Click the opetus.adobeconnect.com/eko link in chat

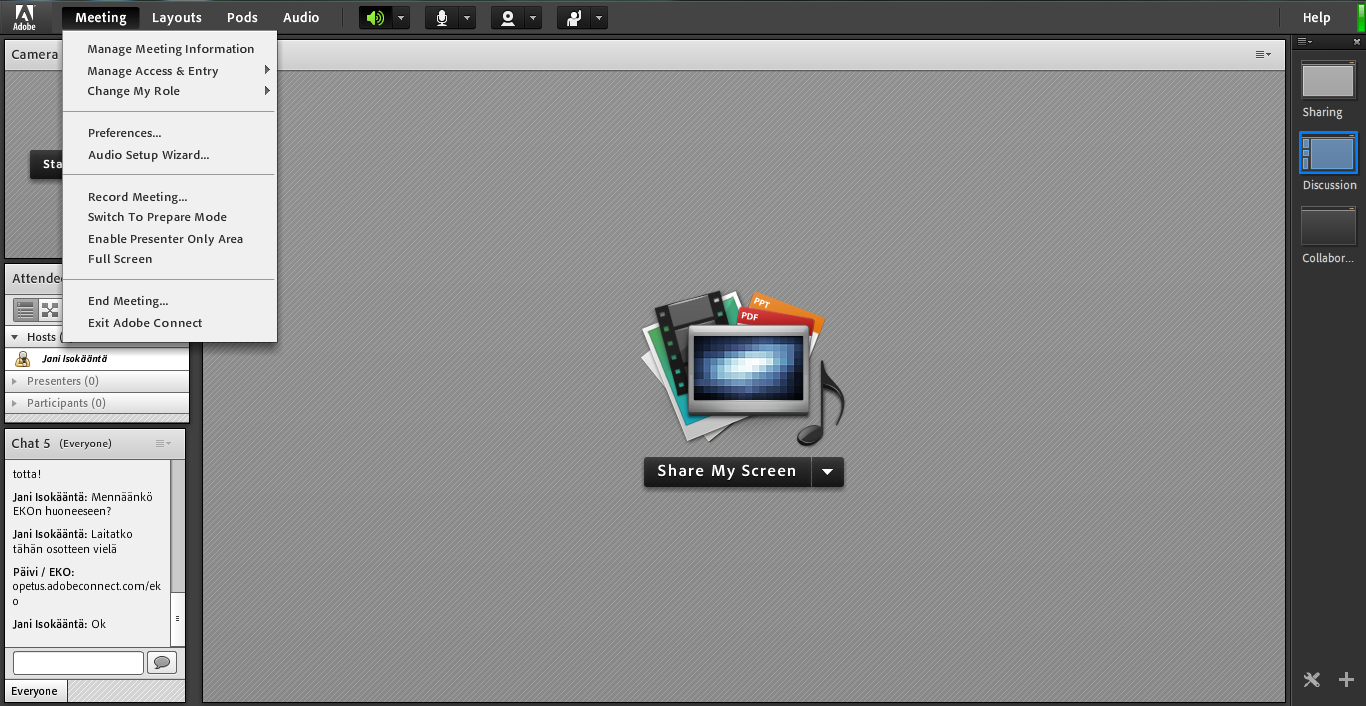(86, 593)
